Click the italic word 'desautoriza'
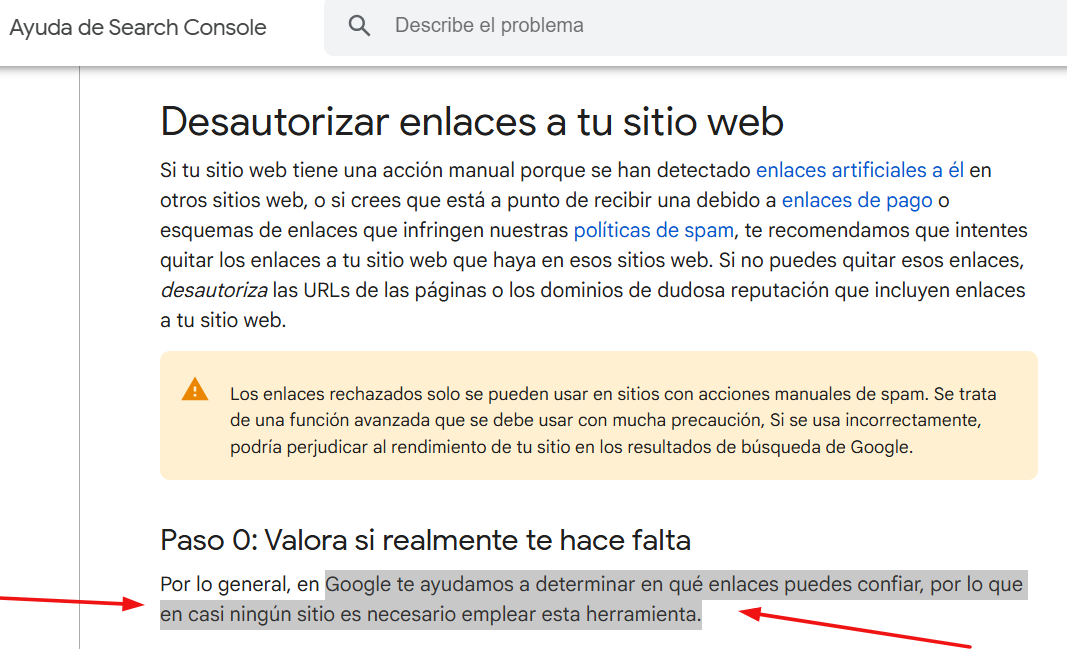Screen dimensions: 1067x649 [213, 291]
